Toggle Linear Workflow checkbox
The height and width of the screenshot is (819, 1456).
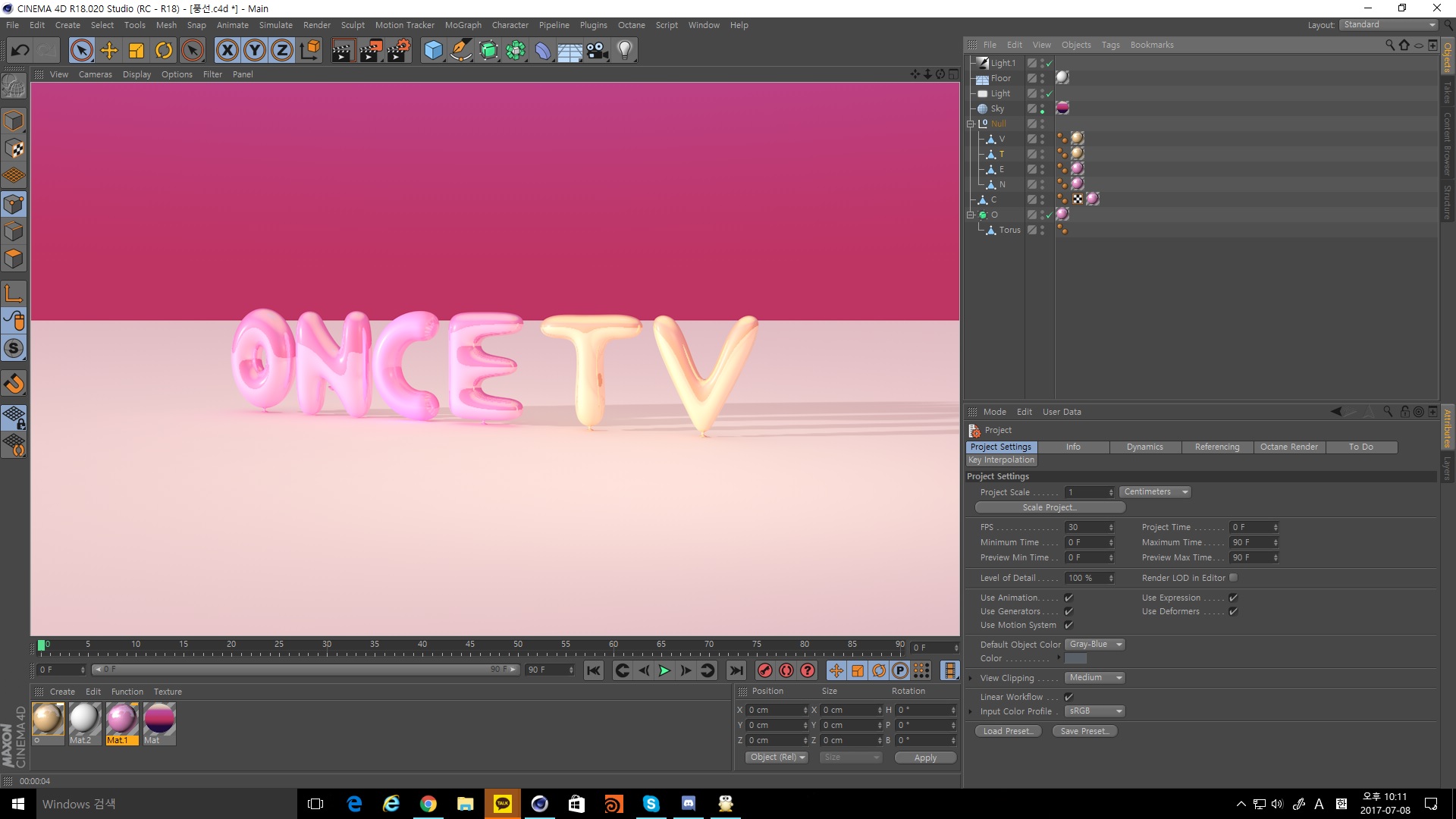[1068, 697]
